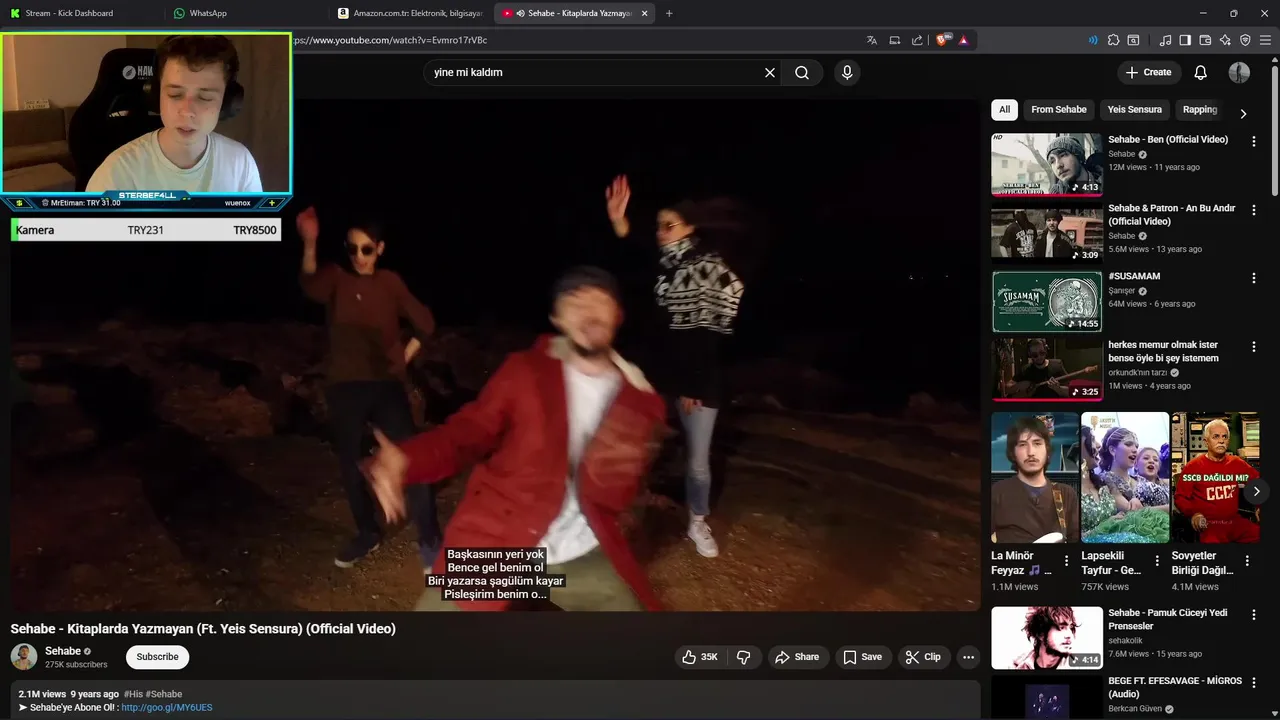Open the goo.gl/MY6UES link in description
Viewport: 1280px width, 720px height.
tap(167, 707)
